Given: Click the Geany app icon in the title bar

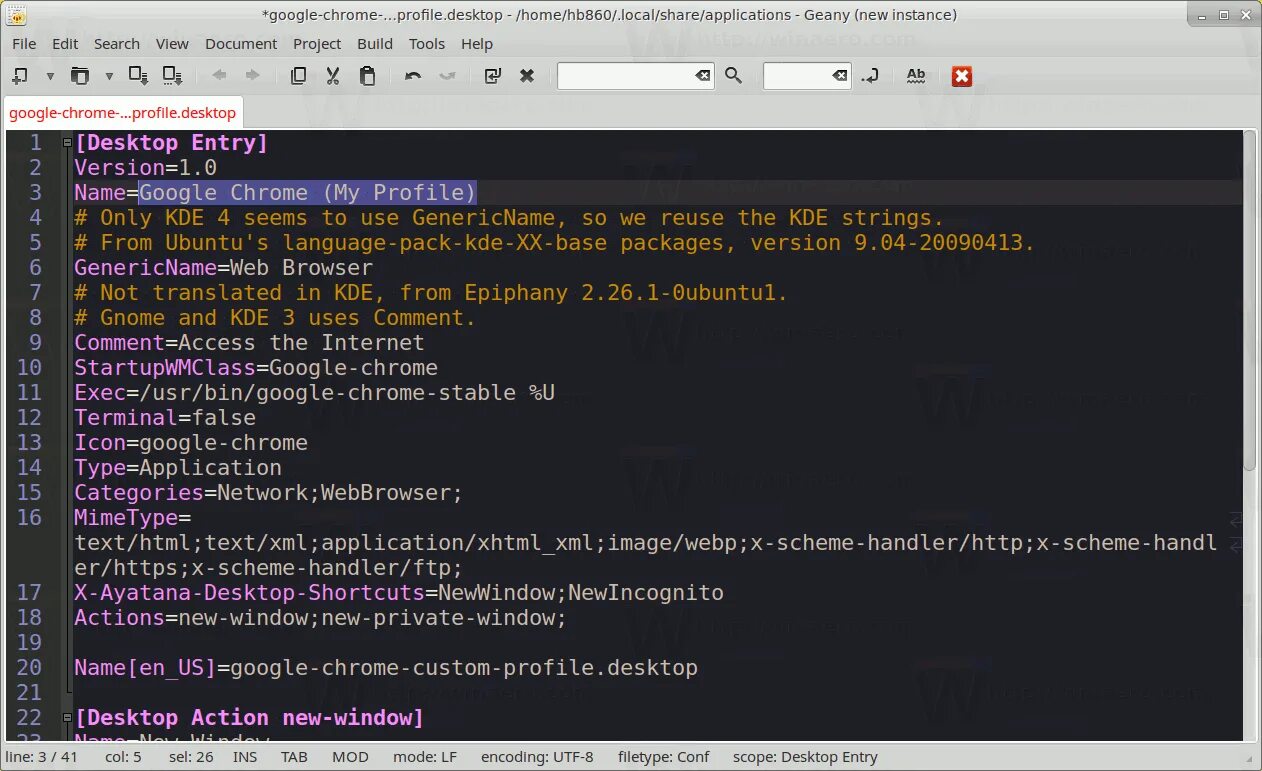Looking at the screenshot, I should (16, 14).
